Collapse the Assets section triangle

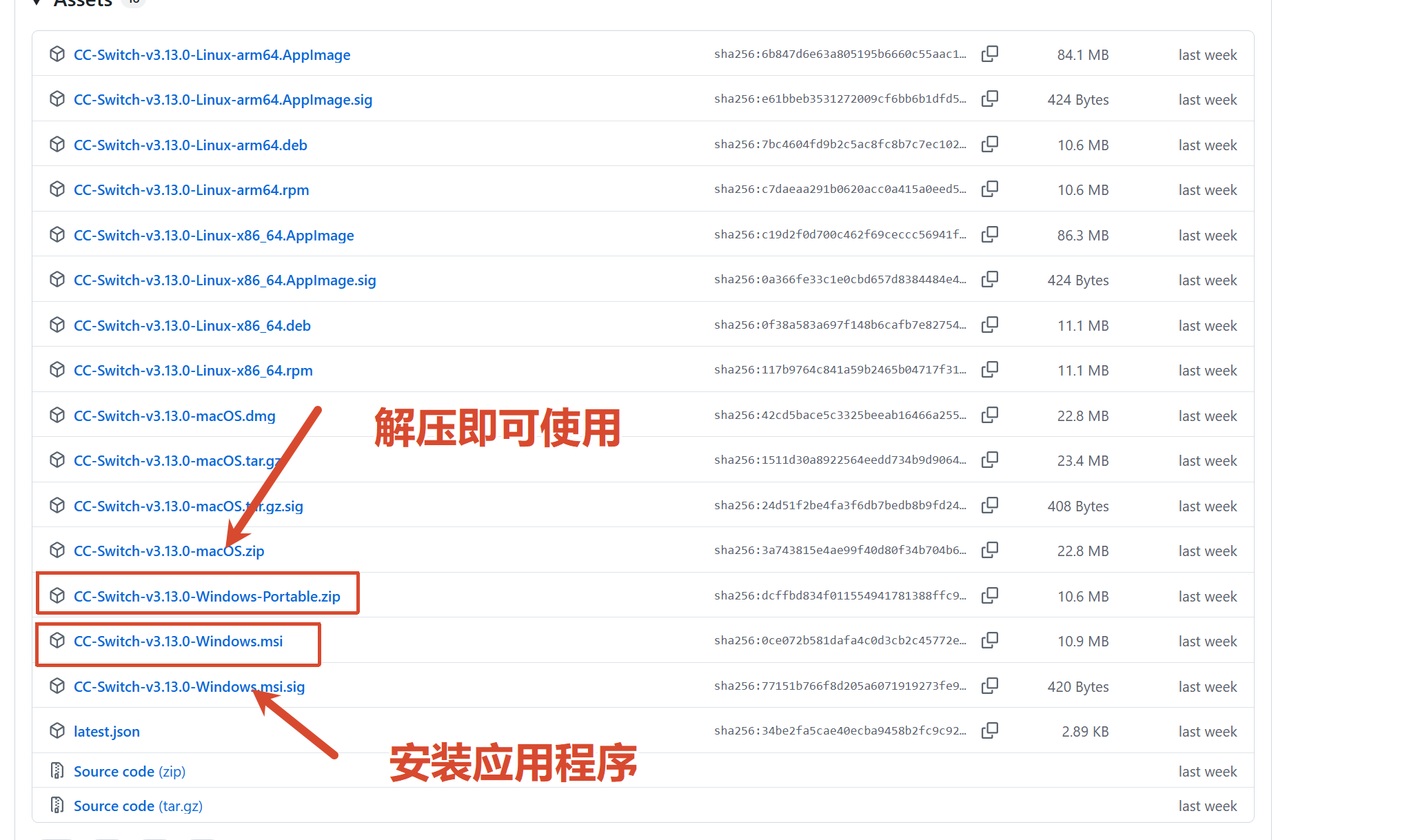[37, 3]
